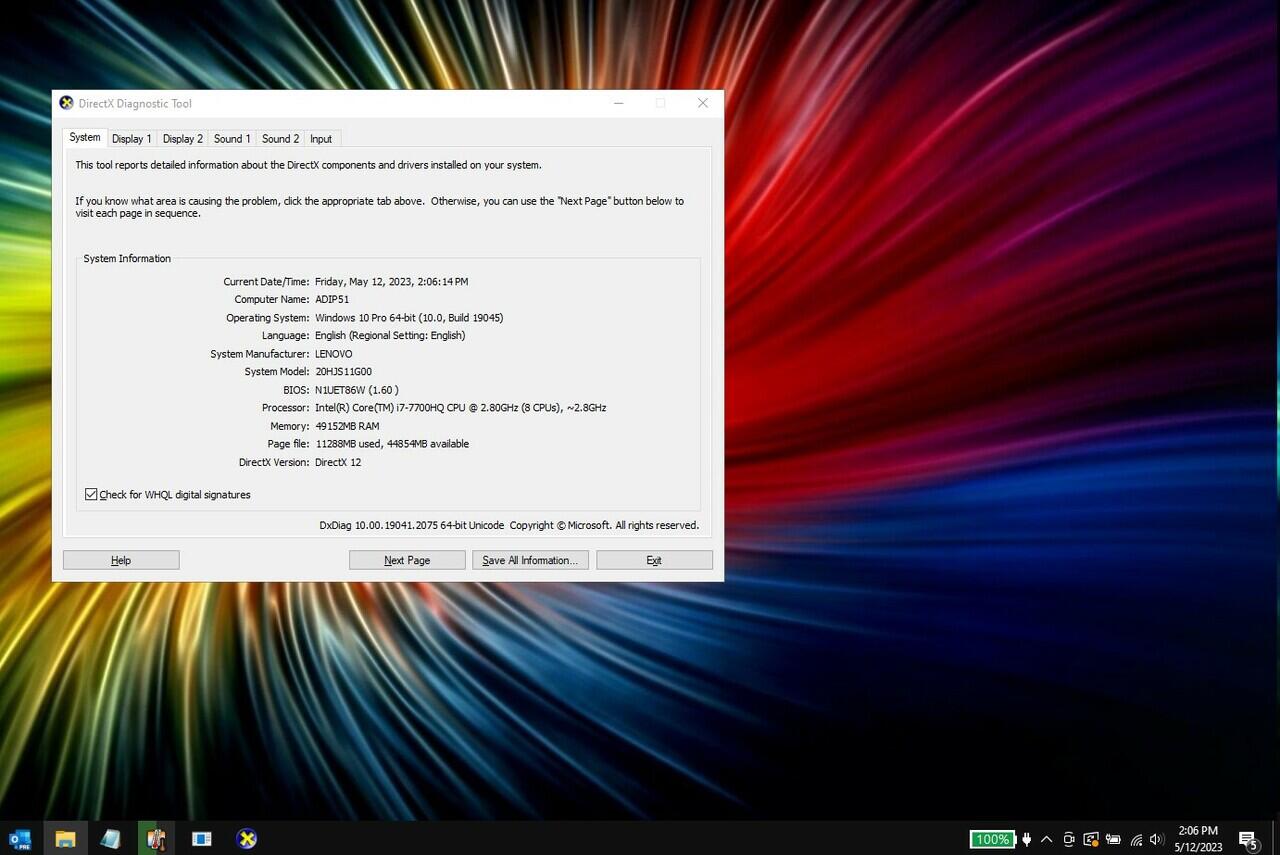Switch to the System tab
Image resolution: width=1280 pixels, height=855 pixels.
[85, 138]
